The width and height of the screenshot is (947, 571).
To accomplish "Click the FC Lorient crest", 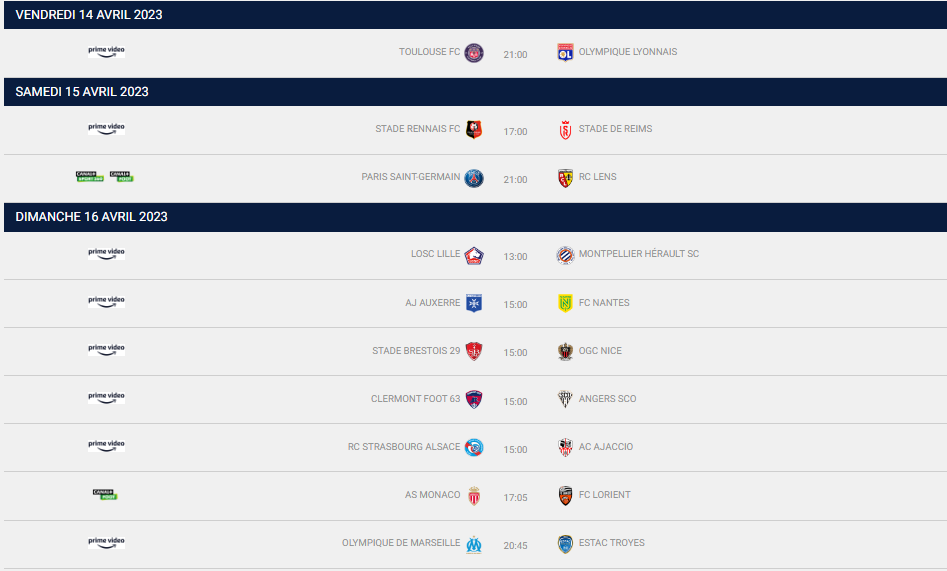I will [565, 496].
